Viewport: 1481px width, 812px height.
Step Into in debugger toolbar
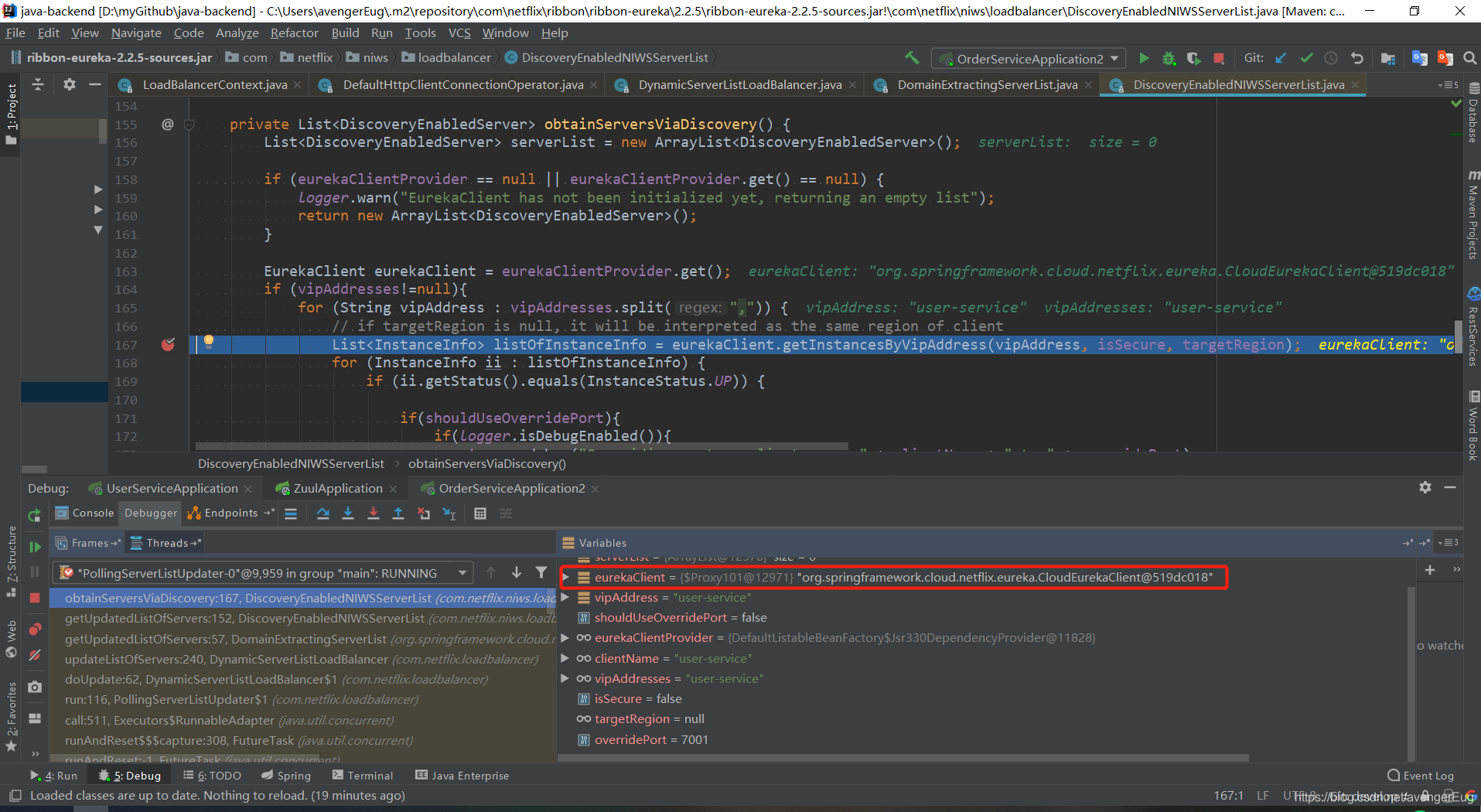pos(348,513)
